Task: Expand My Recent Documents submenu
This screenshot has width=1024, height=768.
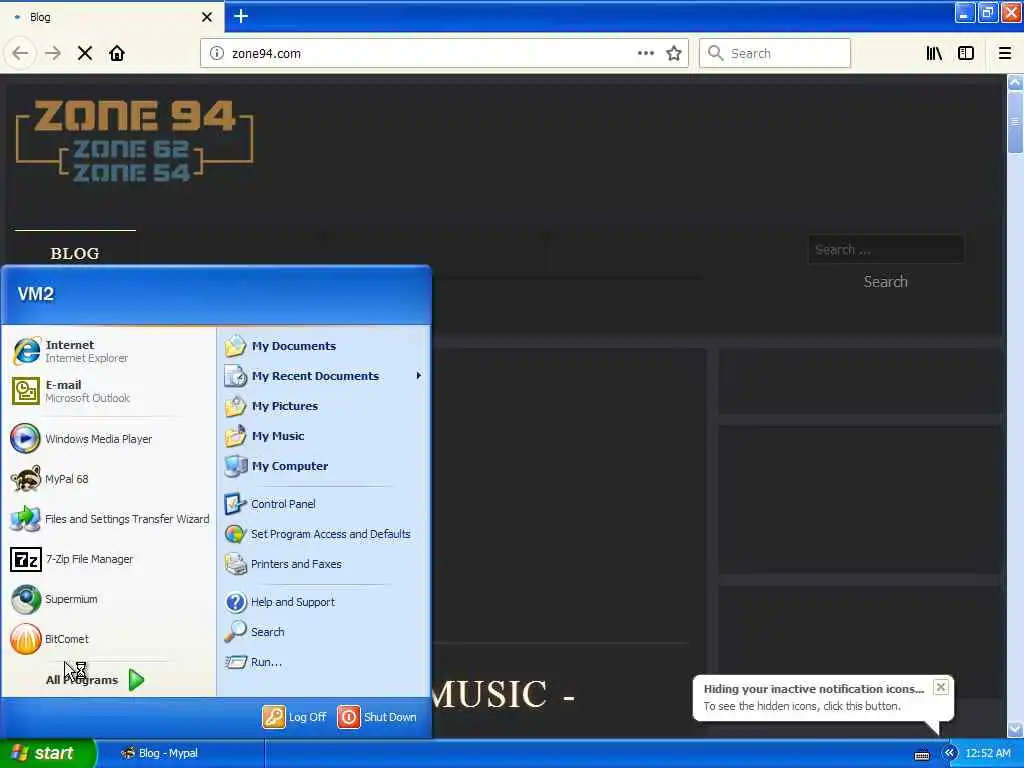Action: [324, 376]
